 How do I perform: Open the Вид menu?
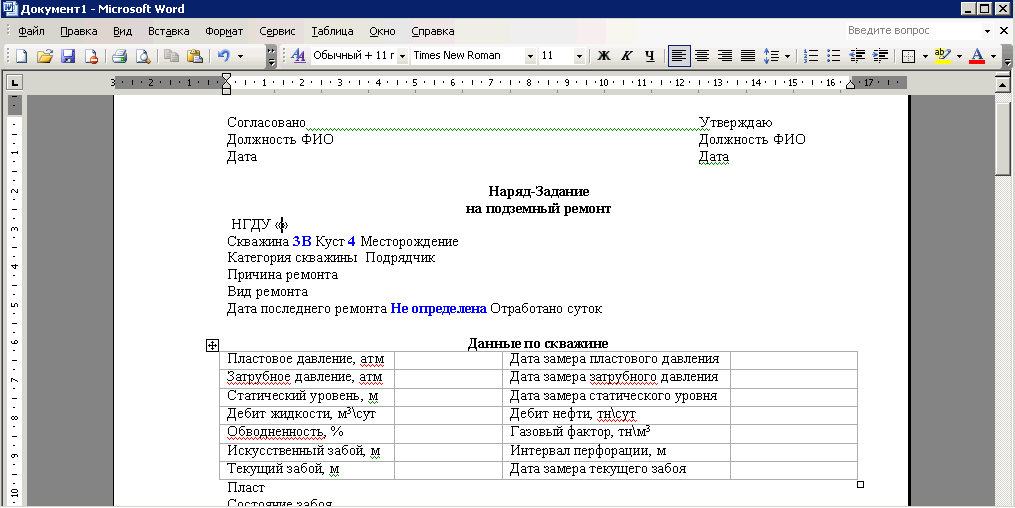tap(122, 31)
